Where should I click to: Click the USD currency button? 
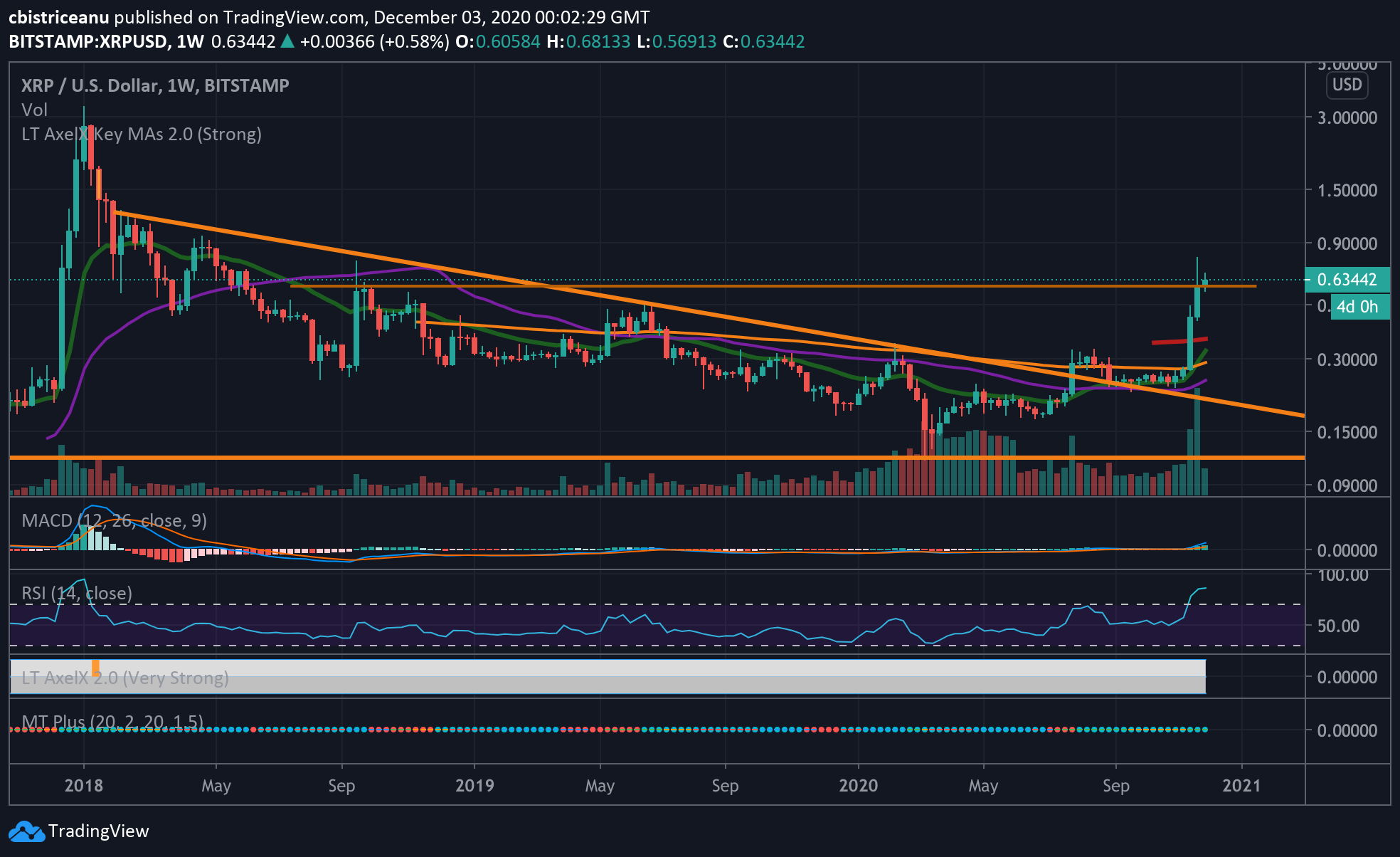coord(1347,85)
